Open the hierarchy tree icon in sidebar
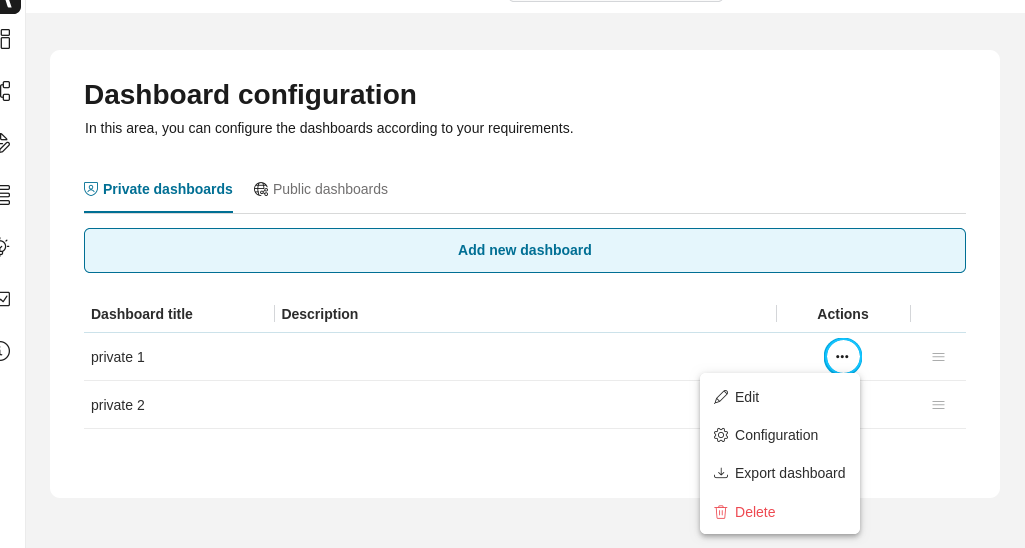The width and height of the screenshot is (1025, 548). tap(5, 91)
